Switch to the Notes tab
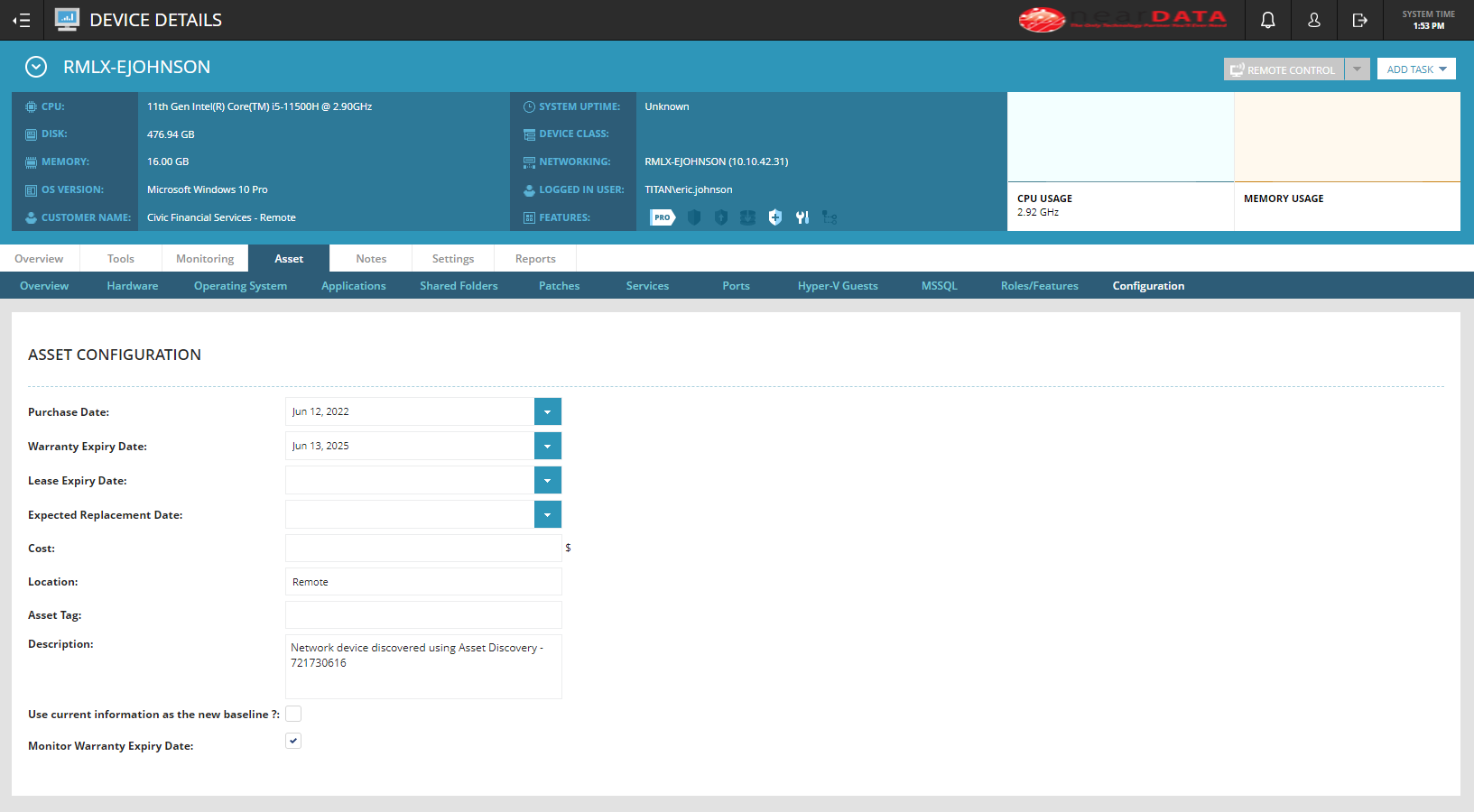Image resolution: width=1474 pixels, height=812 pixels. (371, 259)
